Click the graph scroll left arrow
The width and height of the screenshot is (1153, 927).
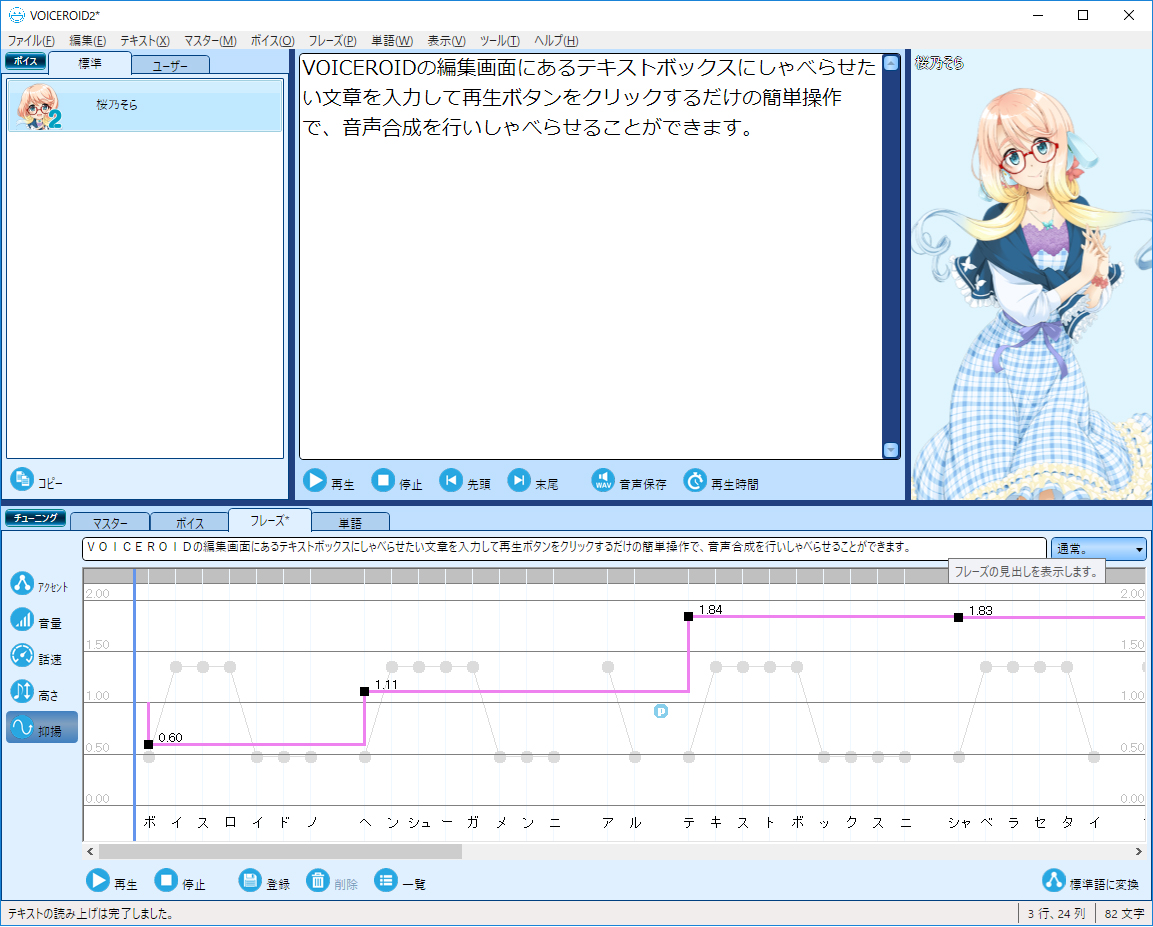tap(90, 851)
